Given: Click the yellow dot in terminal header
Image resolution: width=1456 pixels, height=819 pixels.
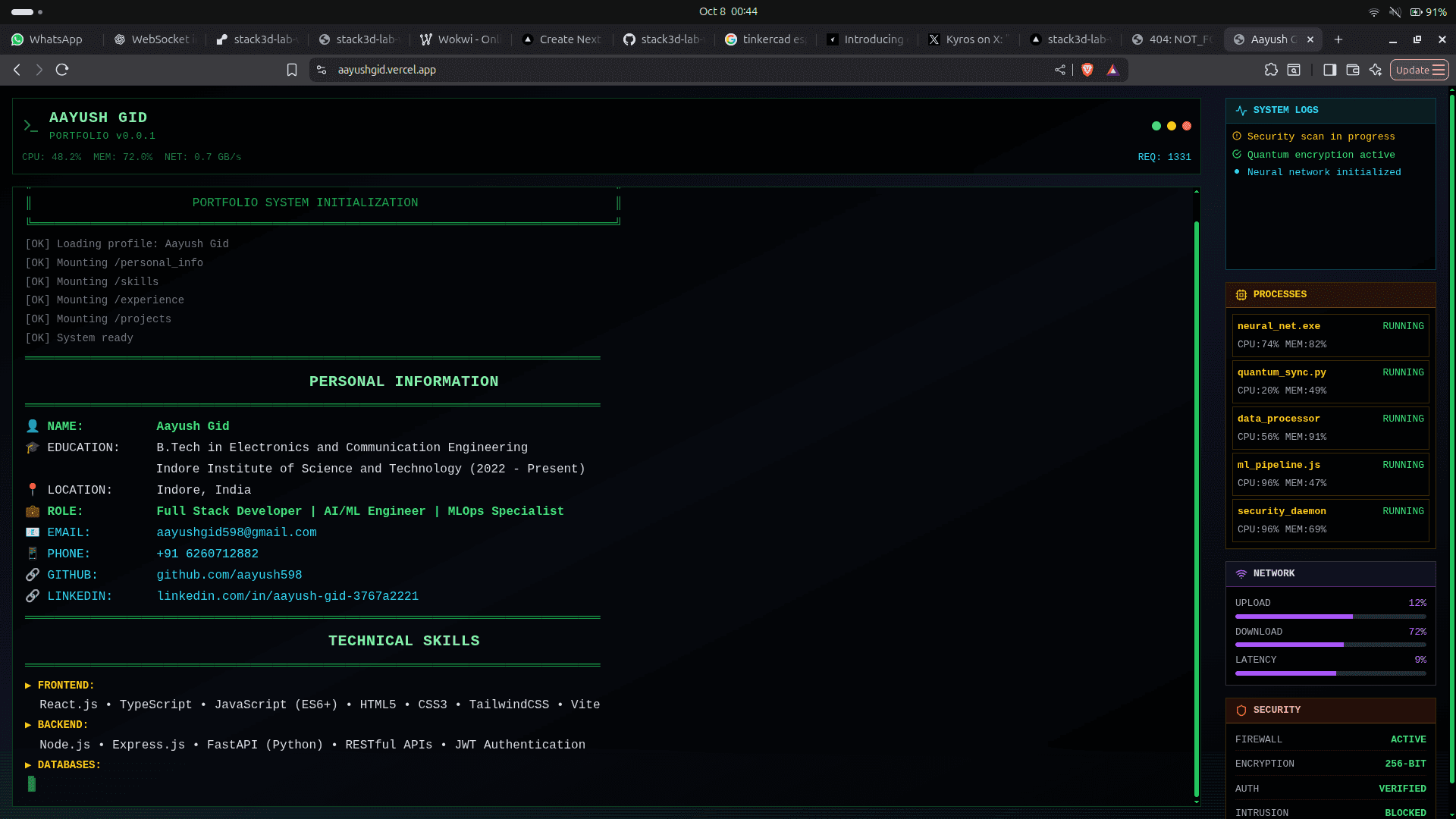Looking at the screenshot, I should (x=1172, y=126).
